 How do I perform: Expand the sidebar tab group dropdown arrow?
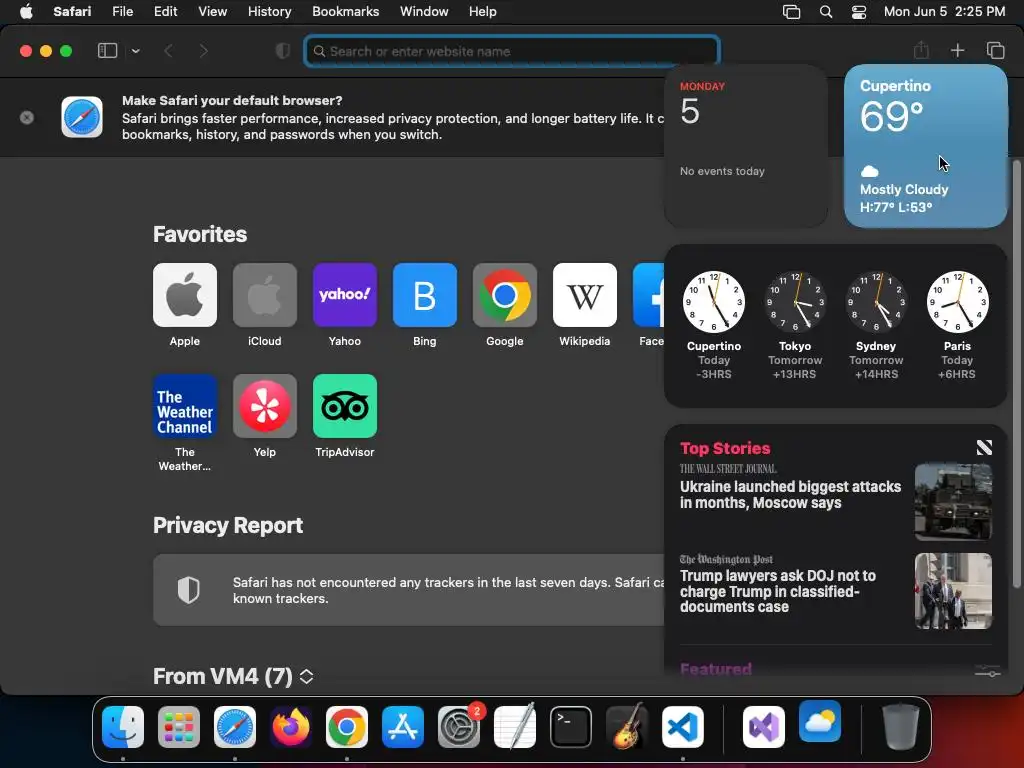pyautogui.click(x=136, y=51)
